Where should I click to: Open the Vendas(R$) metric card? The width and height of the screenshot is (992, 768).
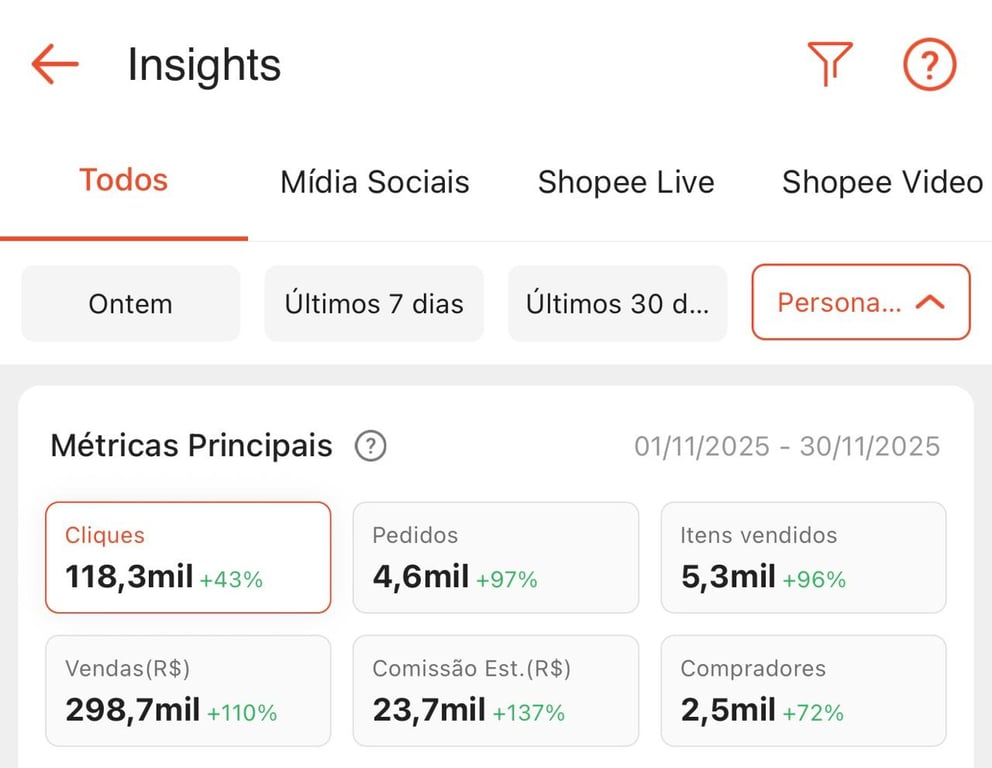click(188, 690)
